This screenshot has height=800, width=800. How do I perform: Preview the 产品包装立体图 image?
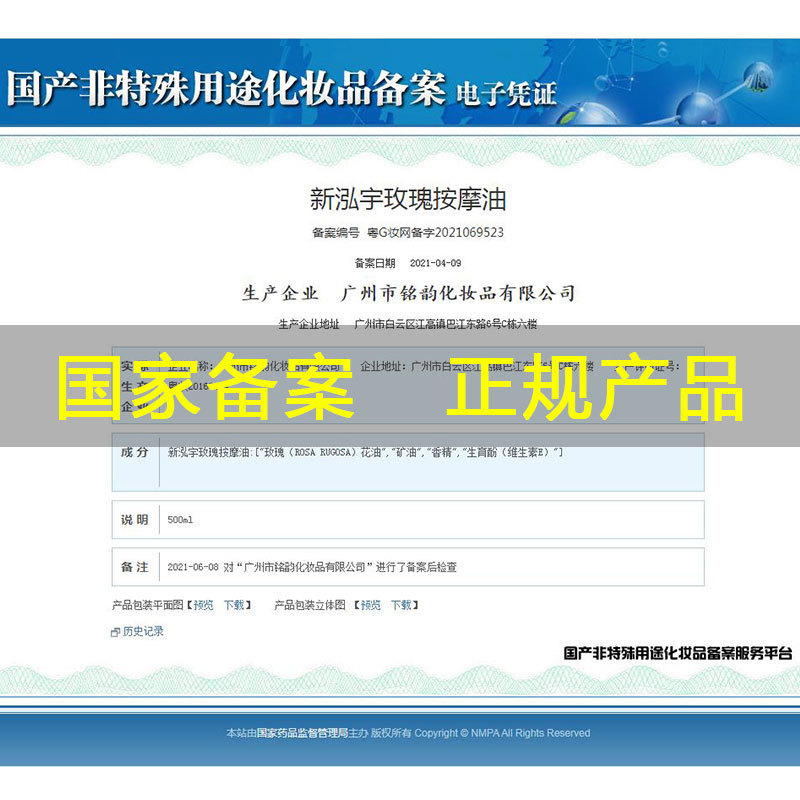pos(370,605)
